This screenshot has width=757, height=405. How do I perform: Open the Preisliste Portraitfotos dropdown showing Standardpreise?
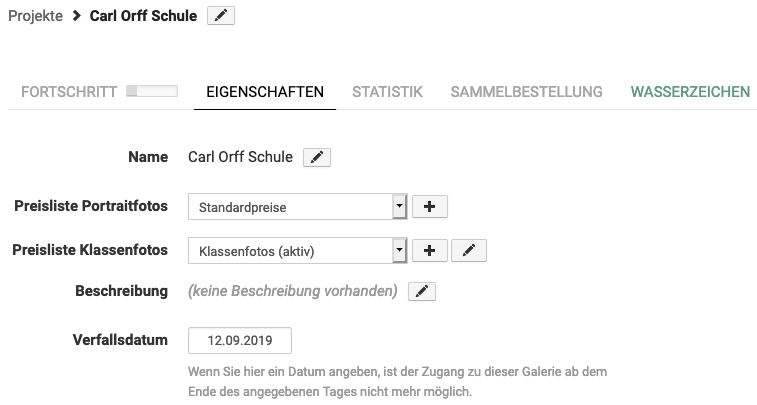pos(290,207)
